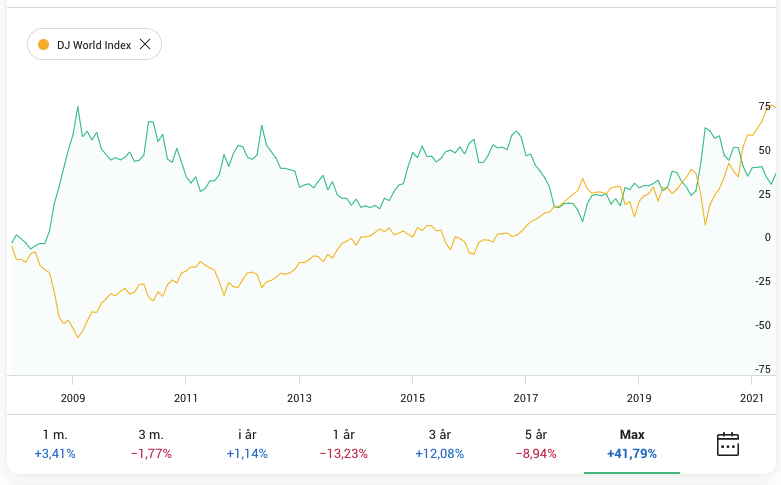Screen dimensions: 781x485
Task: Click the 2009 label on the time axis
Action: tap(73, 398)
